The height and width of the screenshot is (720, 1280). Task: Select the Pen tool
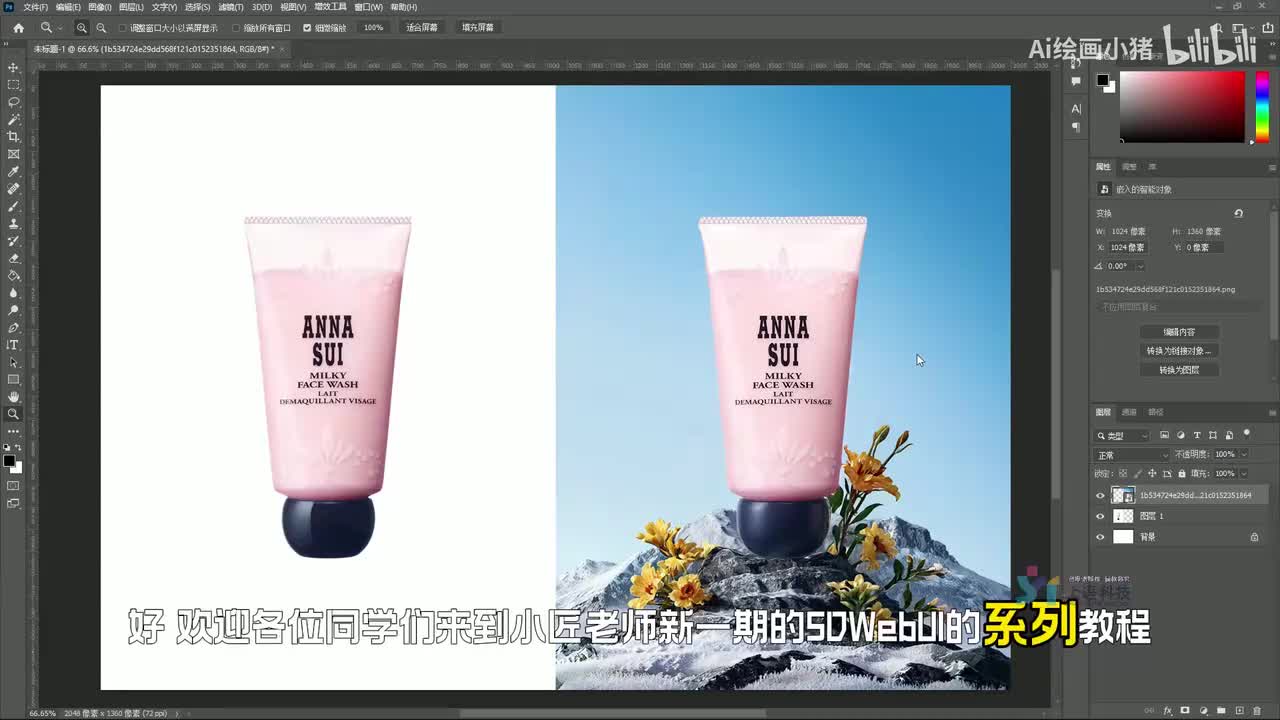(x=13, y=327)
